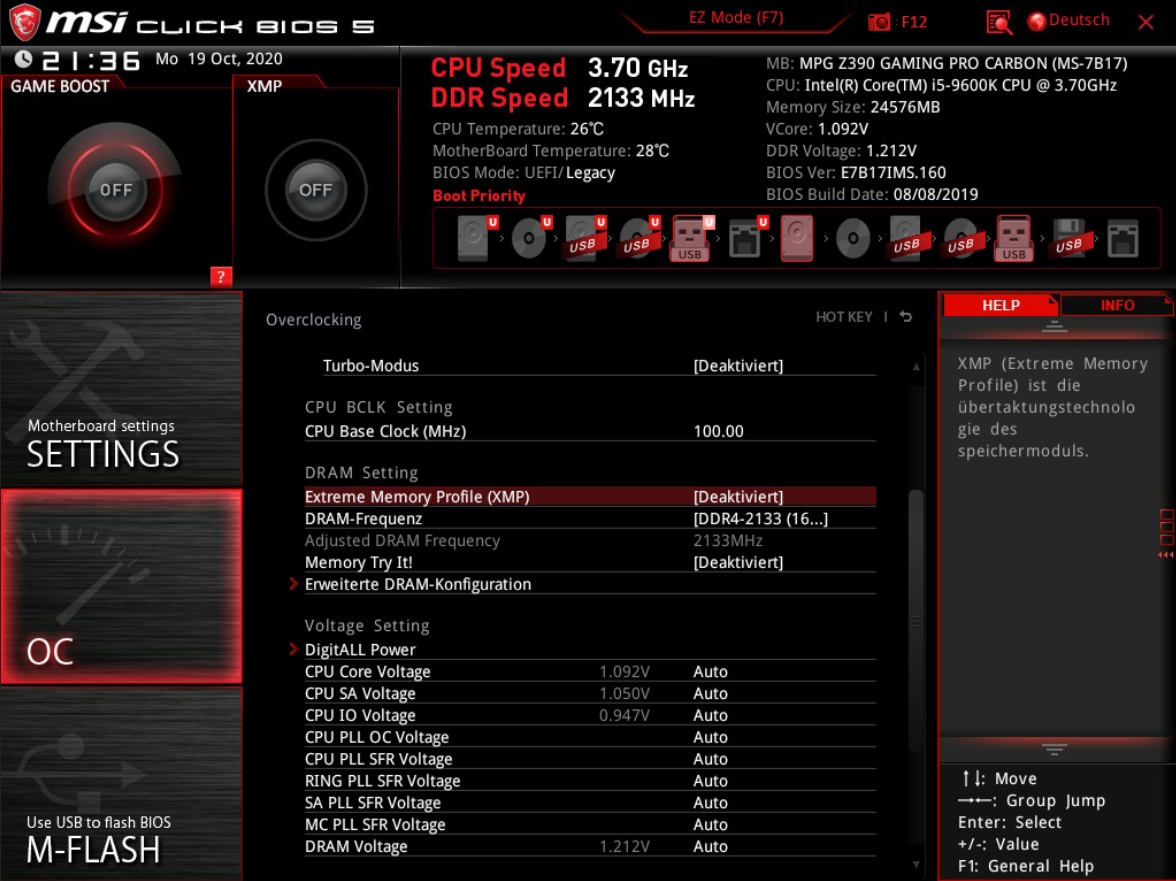The image size is (1176, 881).
Task: Open the OC overclocking section
Action: pos(122,586)
